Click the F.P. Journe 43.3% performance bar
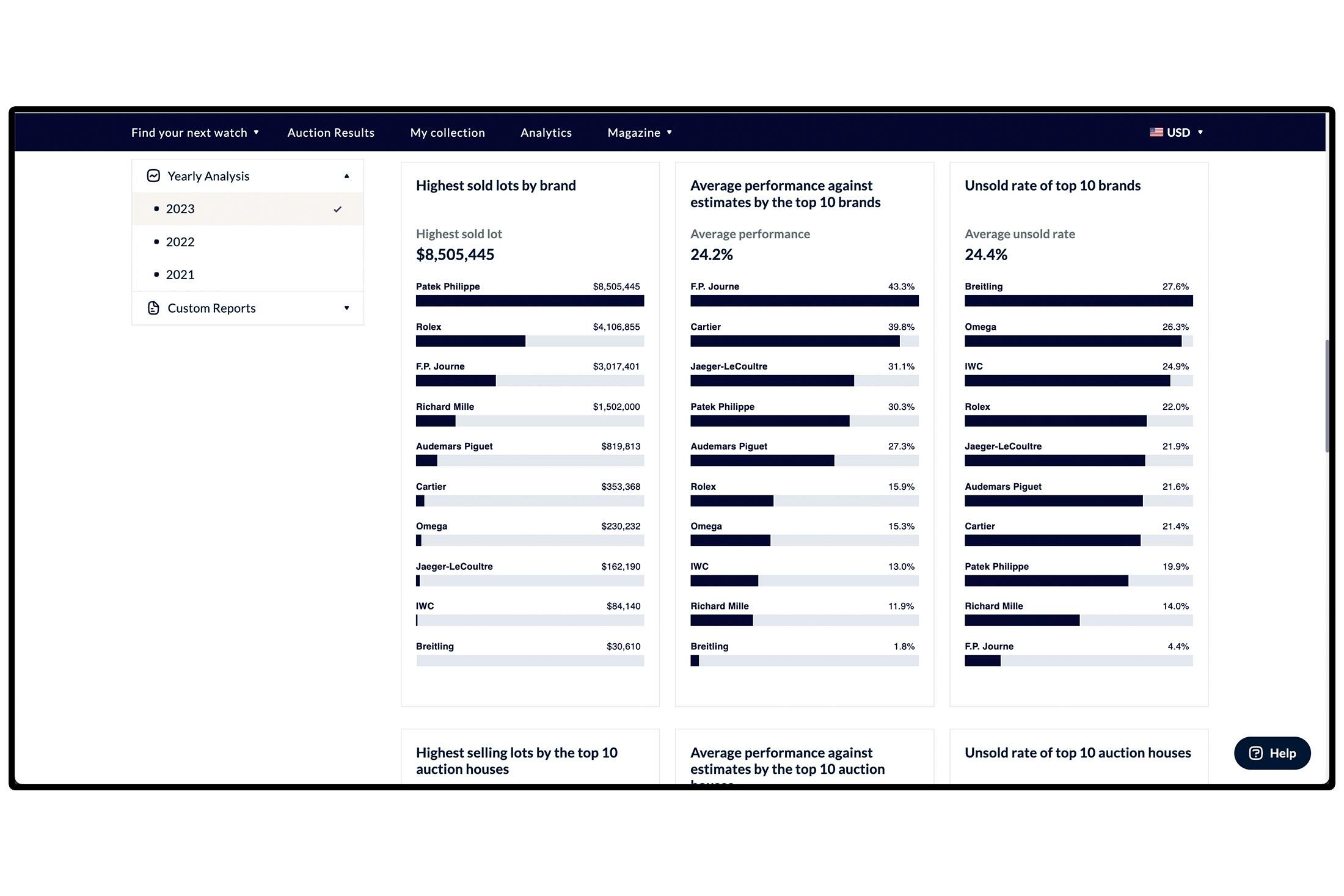Screen dimensions: 1344x896 (804, 301)
